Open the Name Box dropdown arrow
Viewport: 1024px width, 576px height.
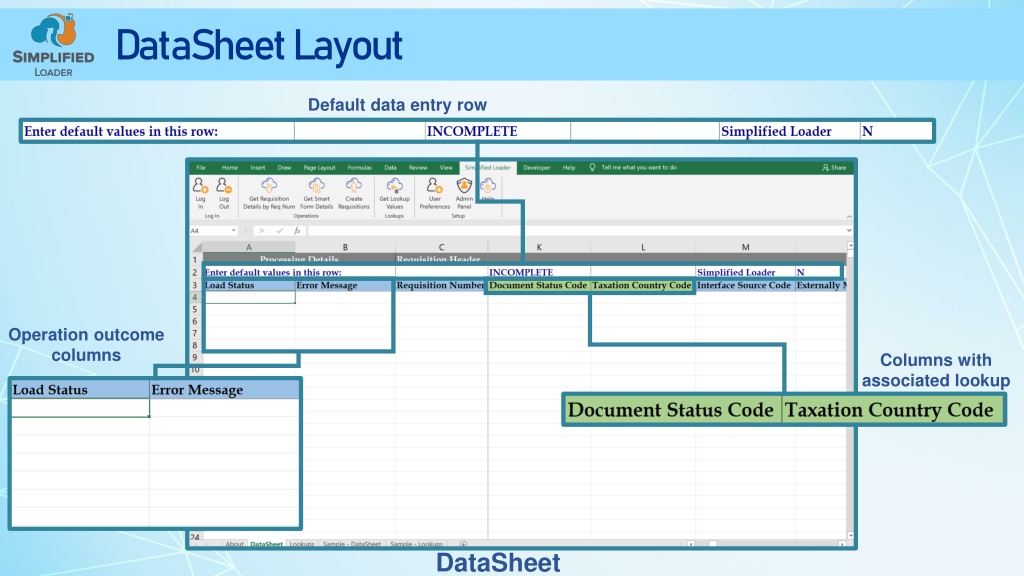(x=233, y=231)
